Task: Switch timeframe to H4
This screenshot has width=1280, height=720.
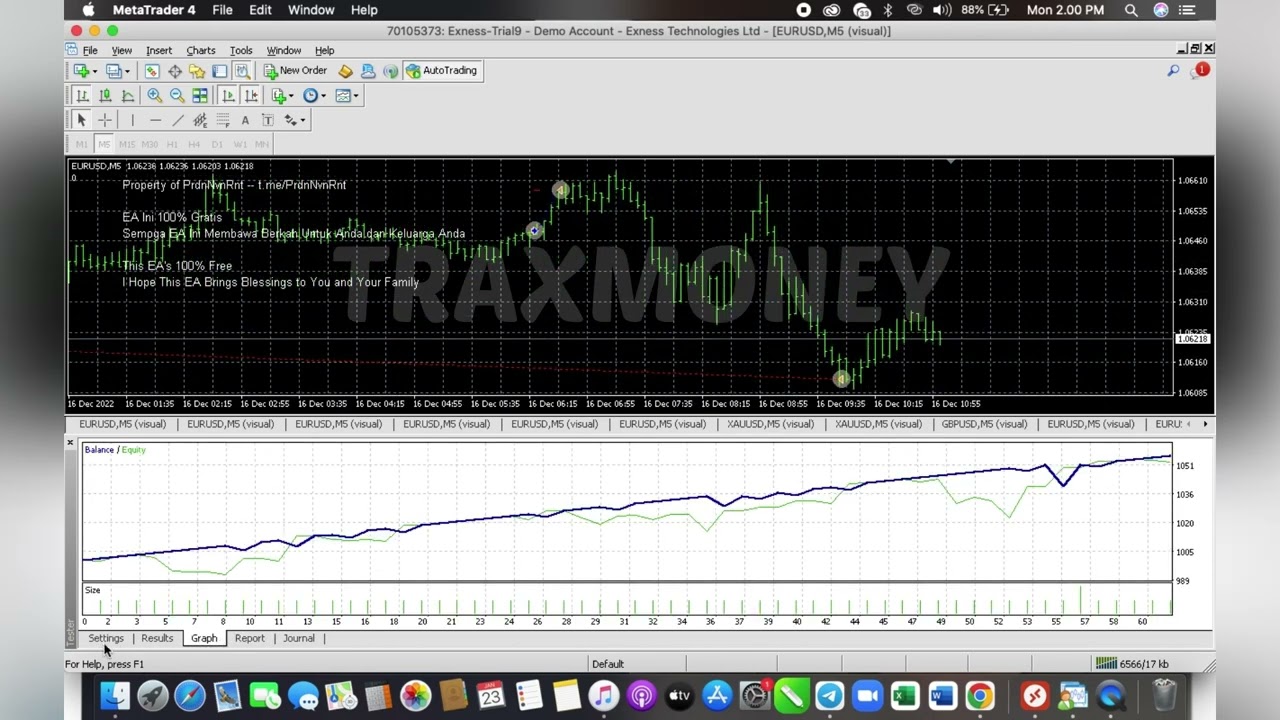Action: [x=194, y=144]
